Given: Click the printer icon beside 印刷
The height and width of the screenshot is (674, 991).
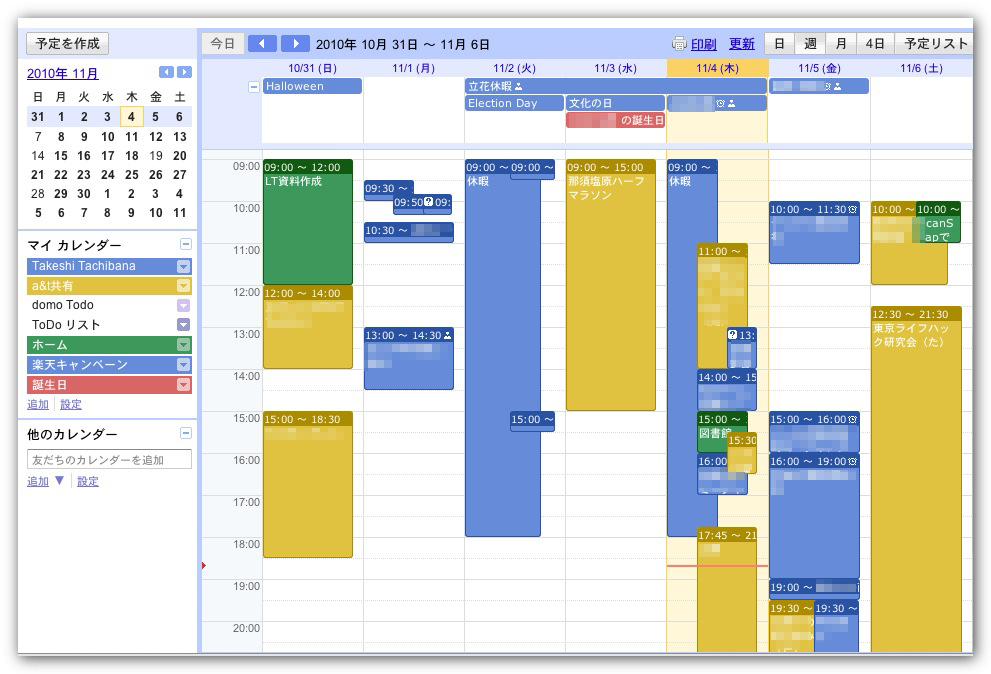Looking at the screenshot, I should (679, 44).
